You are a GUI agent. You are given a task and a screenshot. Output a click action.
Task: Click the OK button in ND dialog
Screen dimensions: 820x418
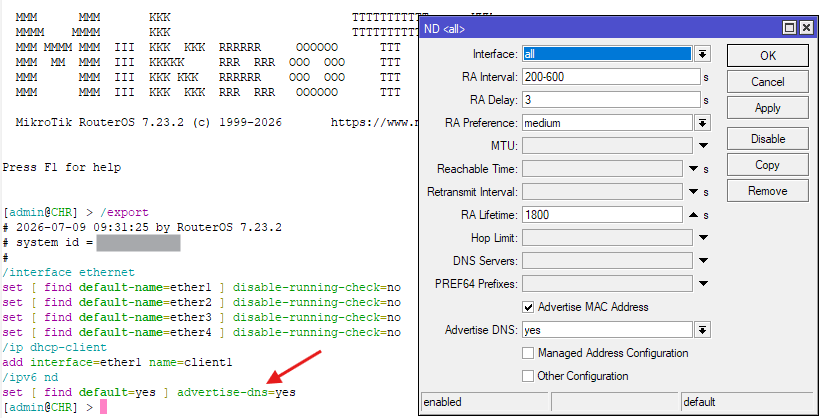pos(768,55)
